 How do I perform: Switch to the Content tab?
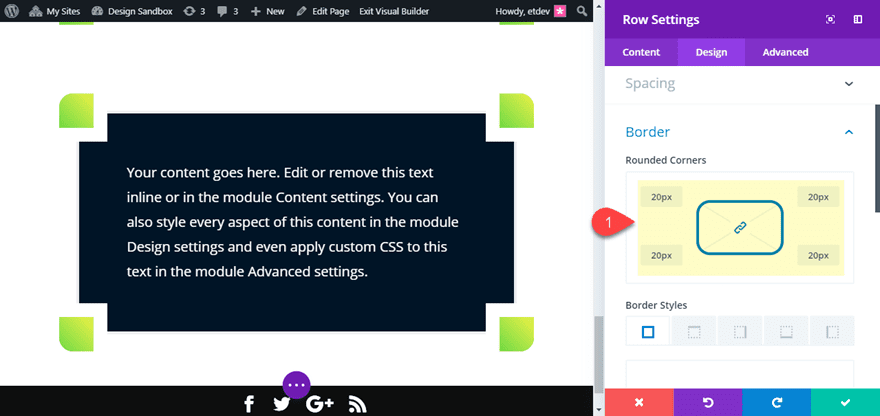click(x=641, y=52)
